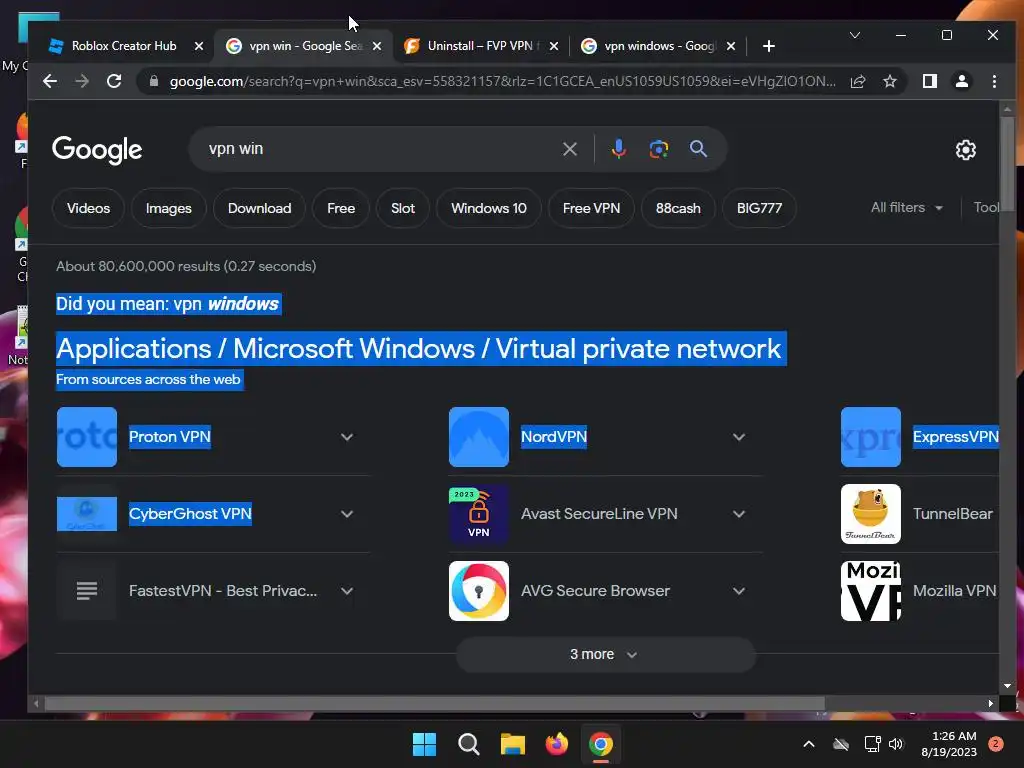The image size is (1024, 768).
Task: Go back to the previous page
Action: [50, 81]
